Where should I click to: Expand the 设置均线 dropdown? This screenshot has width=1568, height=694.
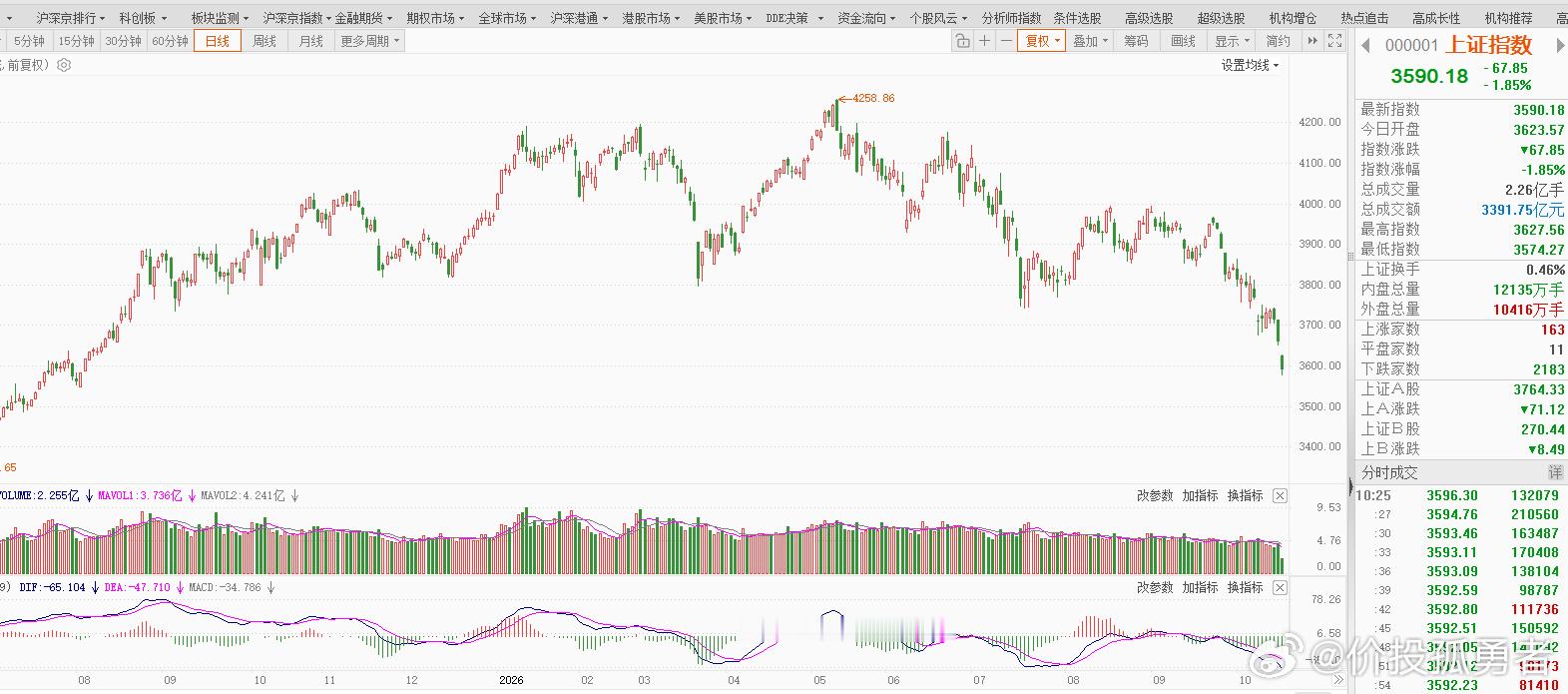(x=1251, y=65)
